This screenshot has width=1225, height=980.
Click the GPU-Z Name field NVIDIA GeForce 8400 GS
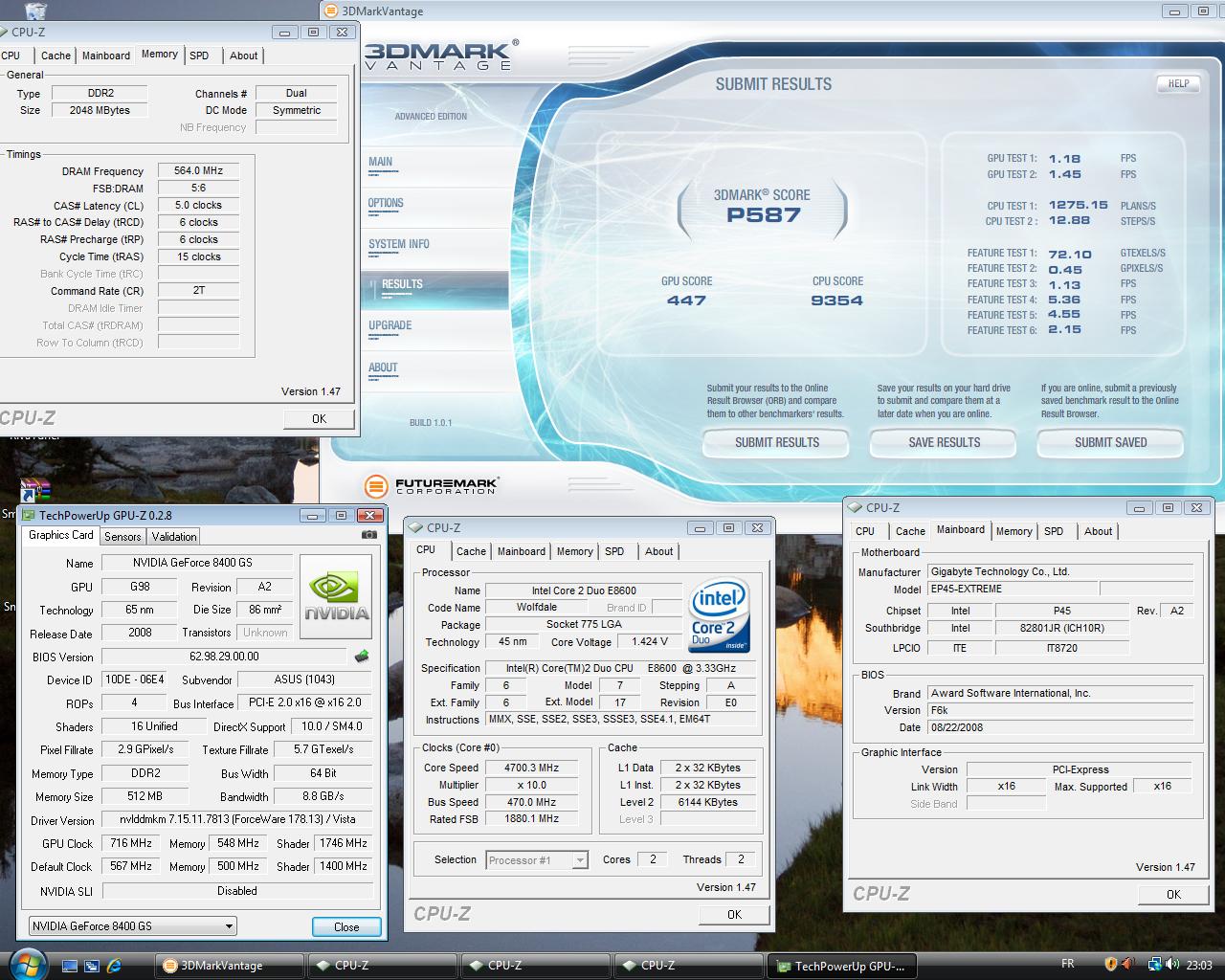pos(198,563)
